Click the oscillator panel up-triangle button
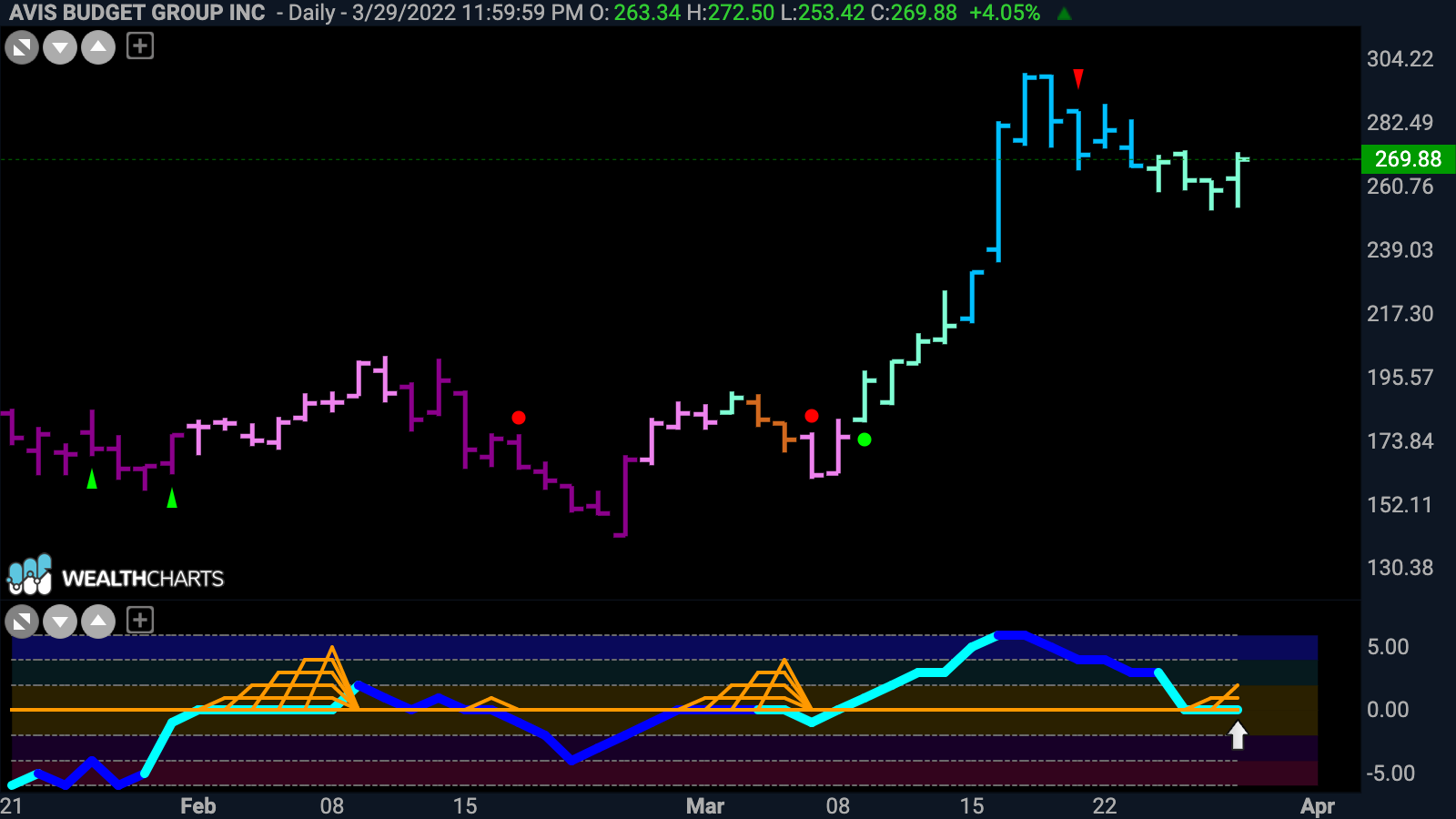Screen dimensions: 1456x819 pos(98,622)
